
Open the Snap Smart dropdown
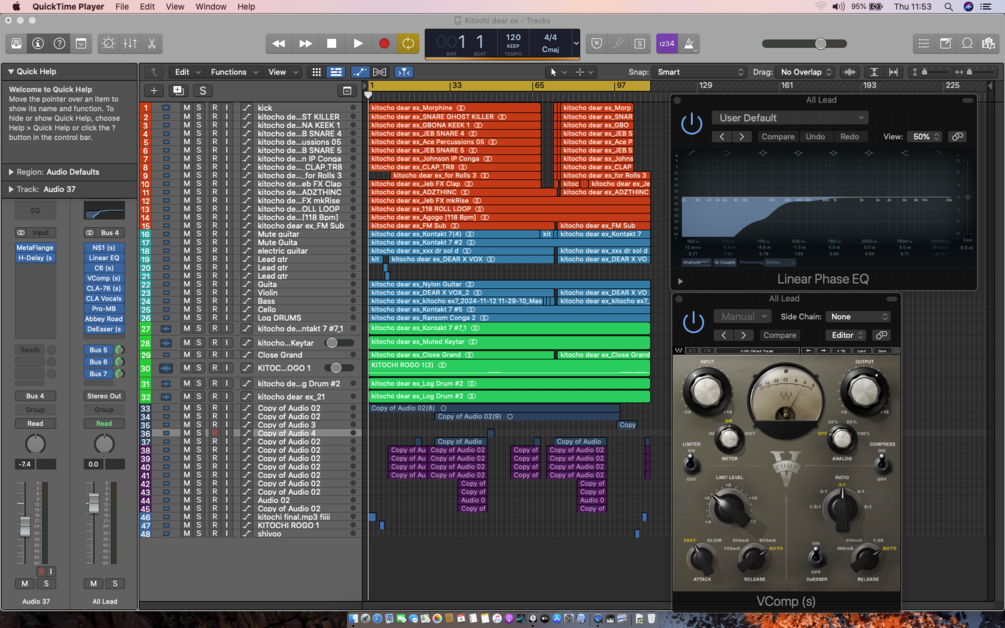coord(700,72)
